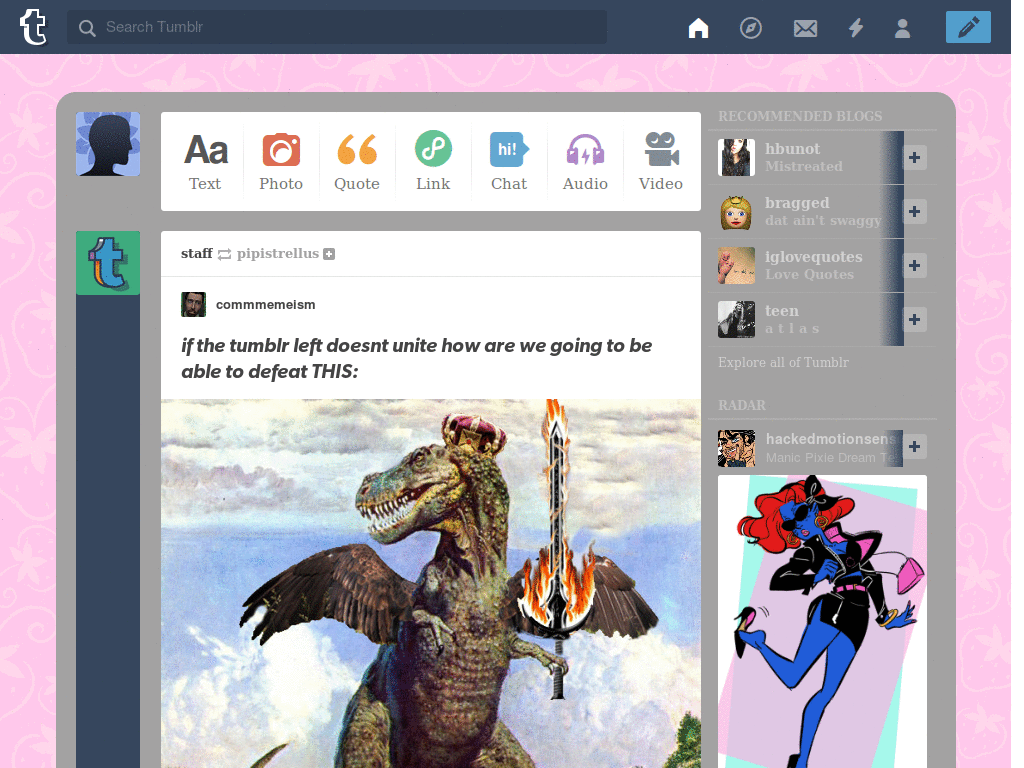
Task: Follow iglovequotes with the plus button
Action: click(x=914, y=266)
